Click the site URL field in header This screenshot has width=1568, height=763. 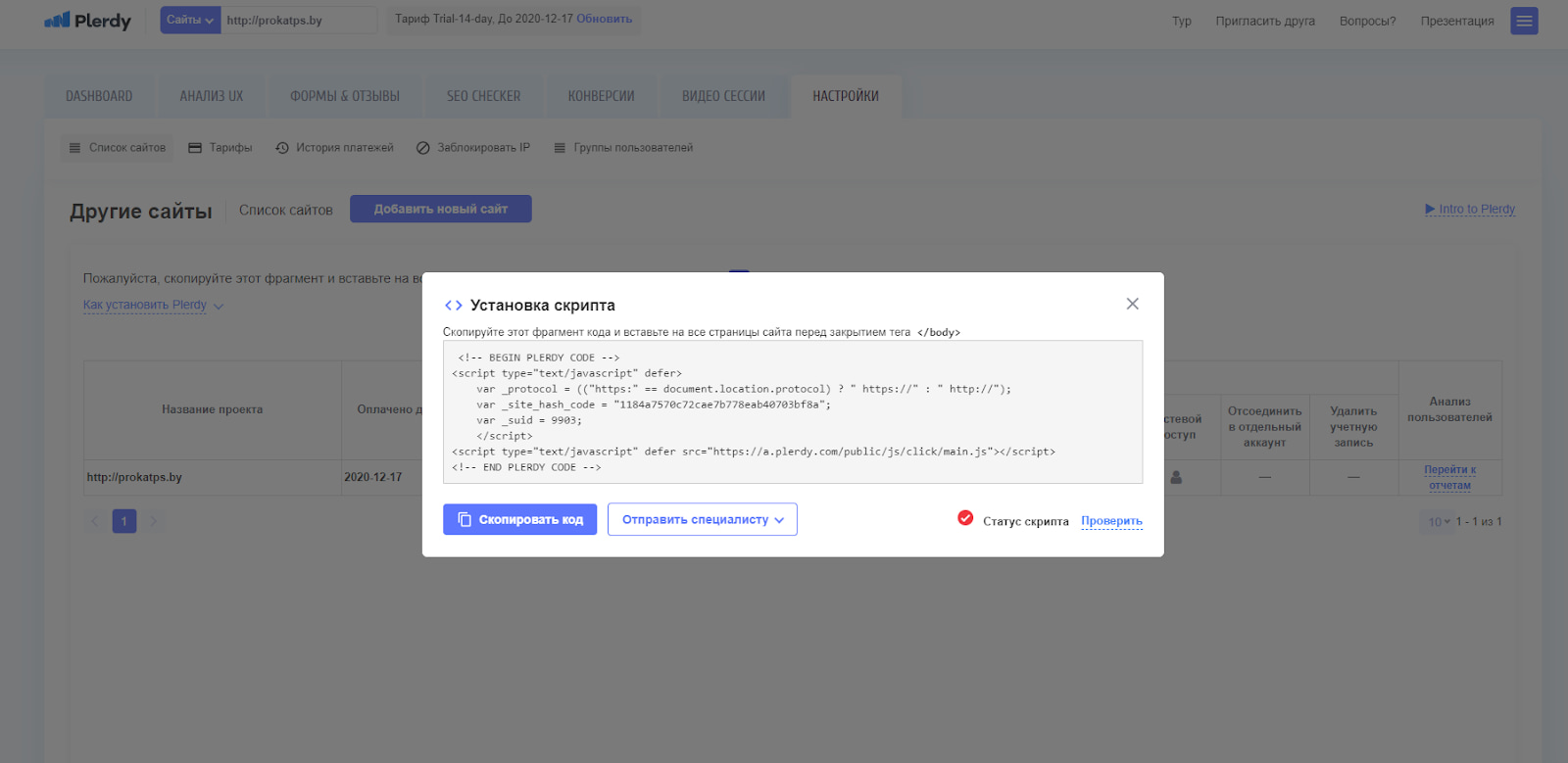click(298, 21)
